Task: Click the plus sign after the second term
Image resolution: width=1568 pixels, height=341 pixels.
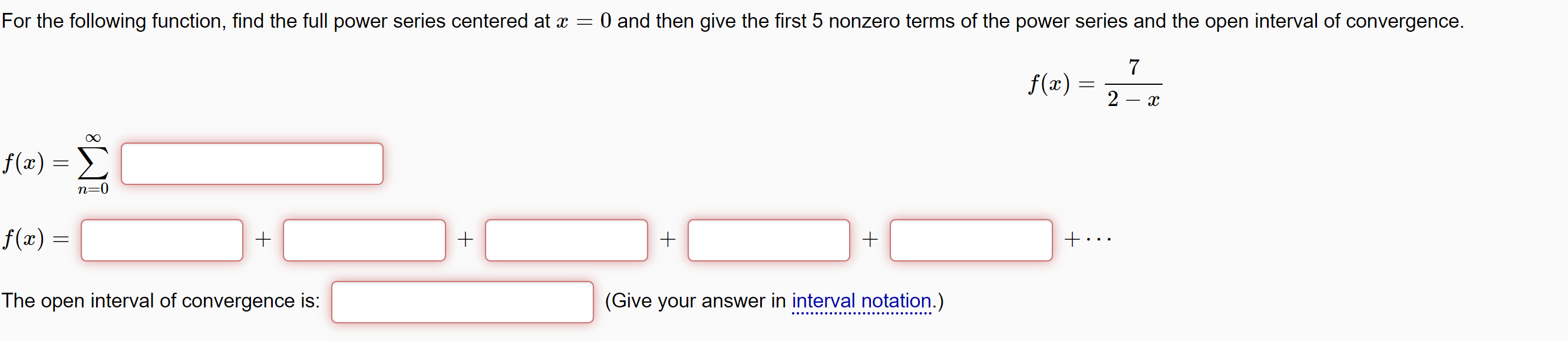Action: pos(465,240)
